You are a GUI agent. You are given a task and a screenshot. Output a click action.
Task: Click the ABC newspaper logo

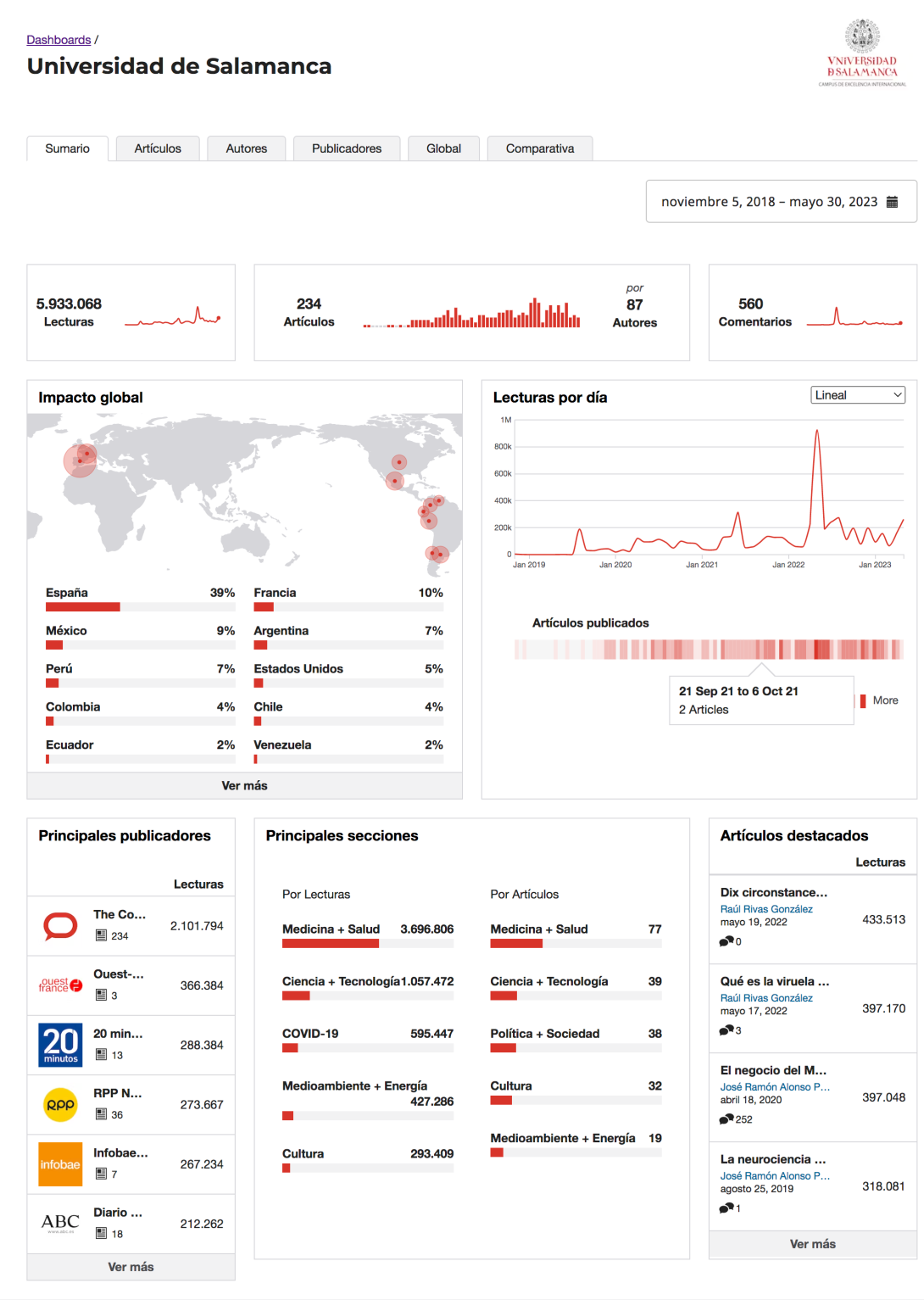[x=60, y=1224]
